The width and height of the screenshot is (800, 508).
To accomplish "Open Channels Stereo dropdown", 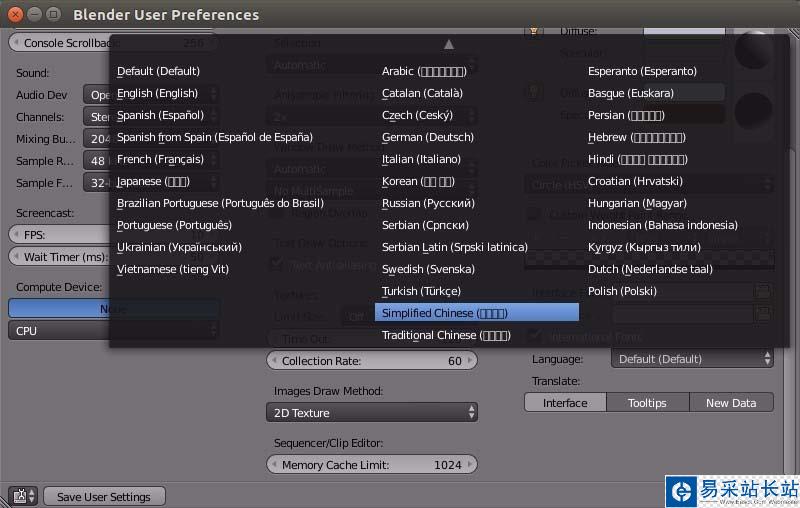I will pyautogui.click(x=96, y=117).
